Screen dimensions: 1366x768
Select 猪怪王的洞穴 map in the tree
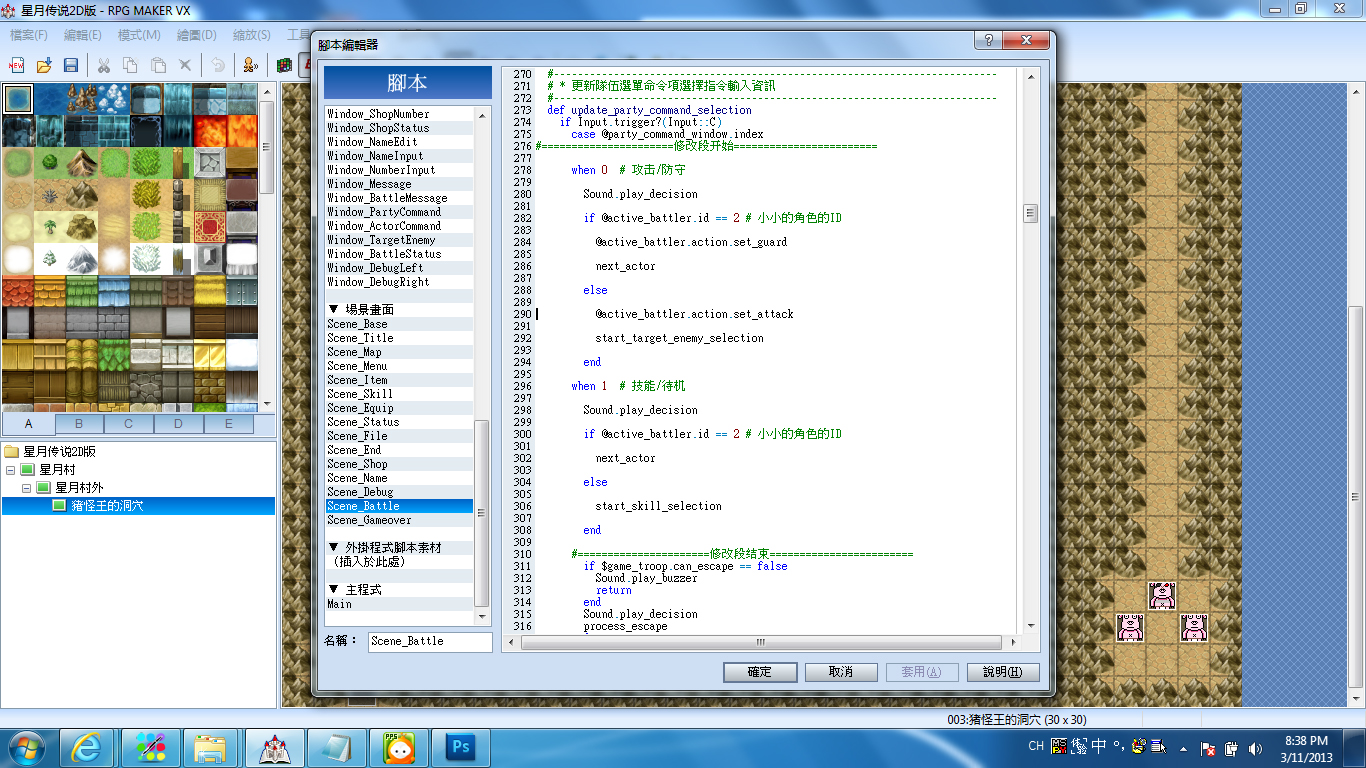[x=138, y=506]
